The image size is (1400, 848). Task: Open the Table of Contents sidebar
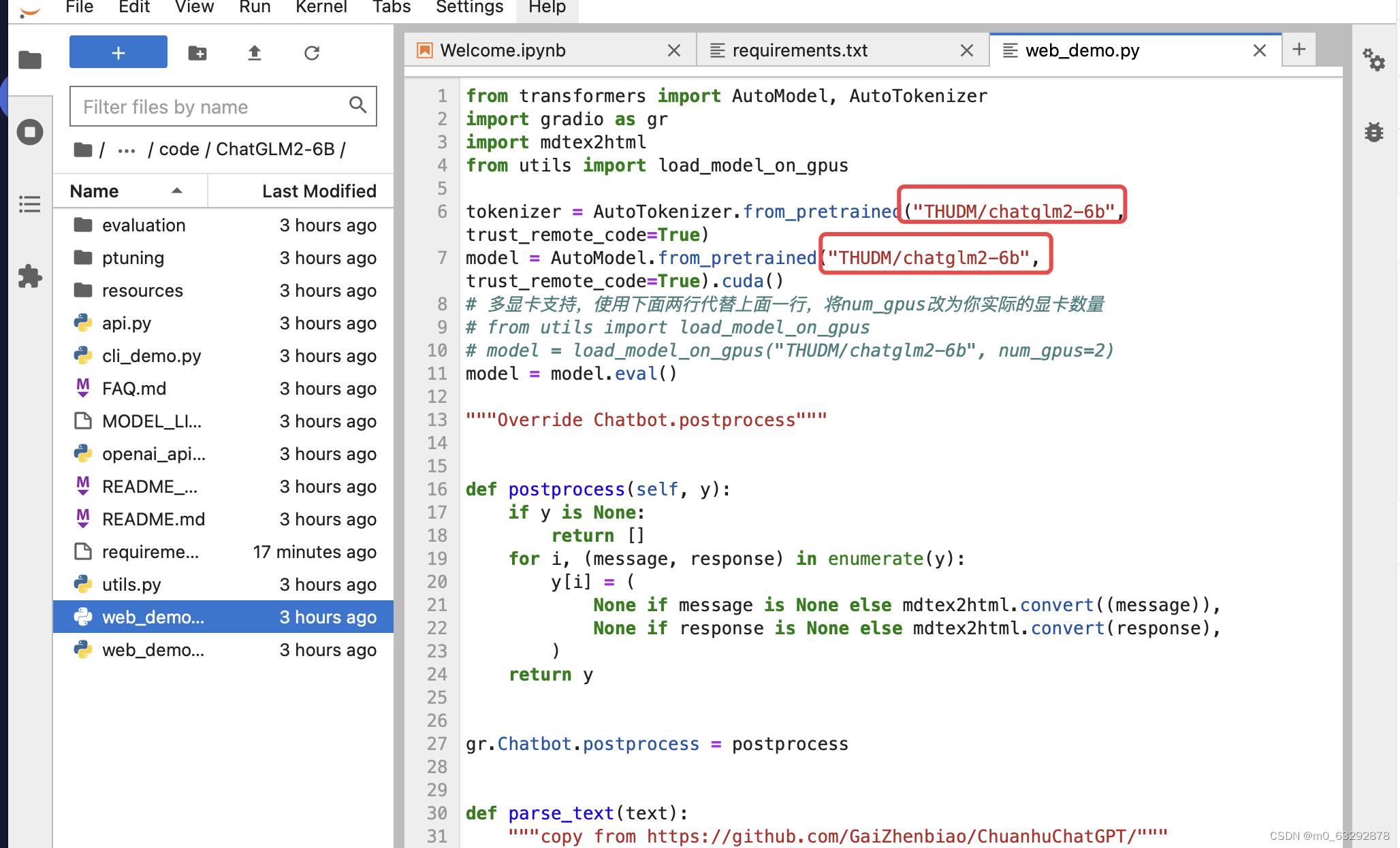pos(30,204)
